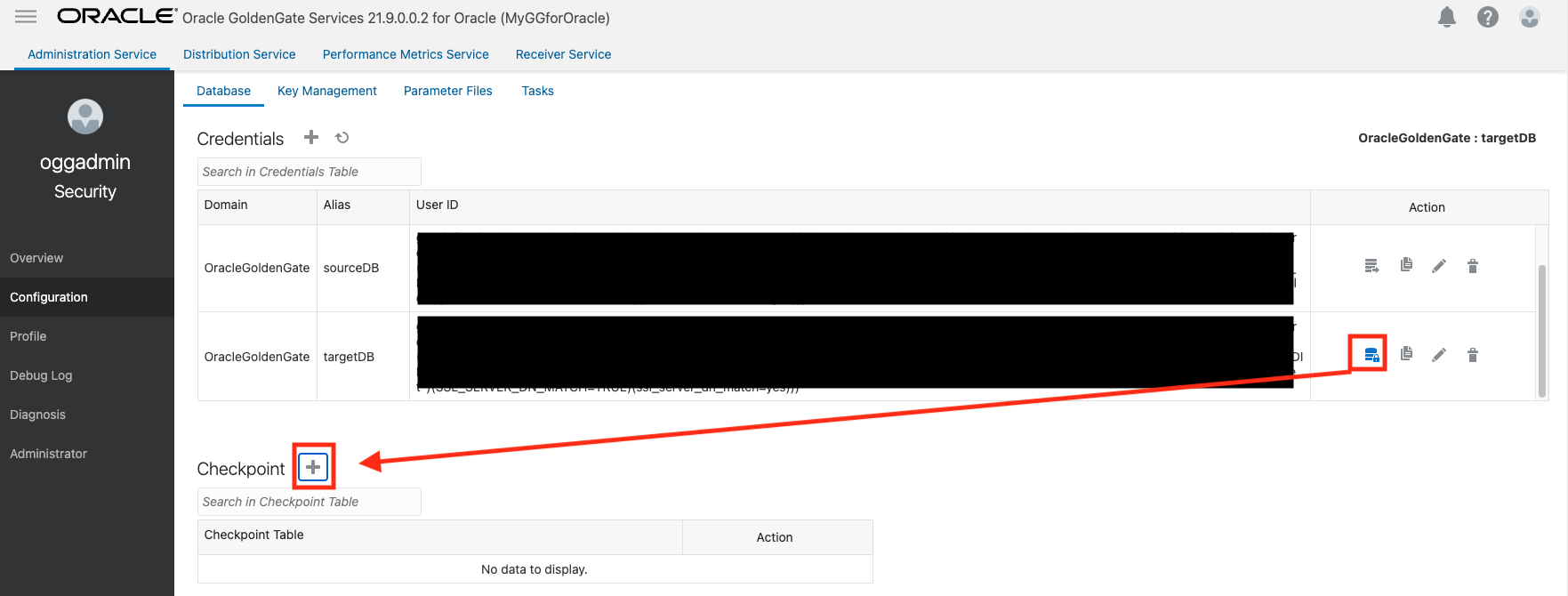Click the 'No data to display.' message
This screenshot has width=1568, height=596.
[535, 569]
